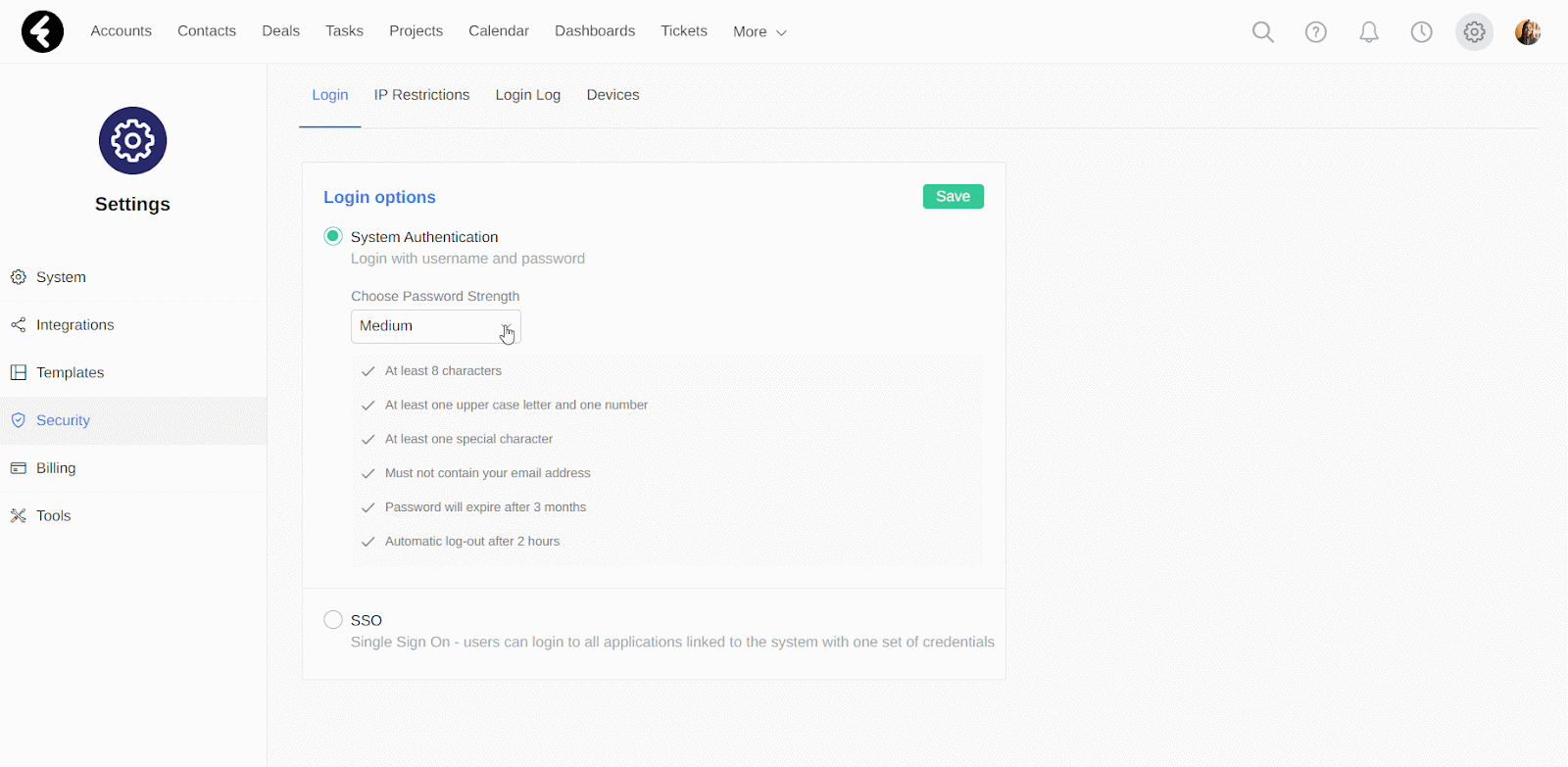Click the Billing card icon in sidebar
Screen dimensions: 1568x767
[x=19, y=468]
